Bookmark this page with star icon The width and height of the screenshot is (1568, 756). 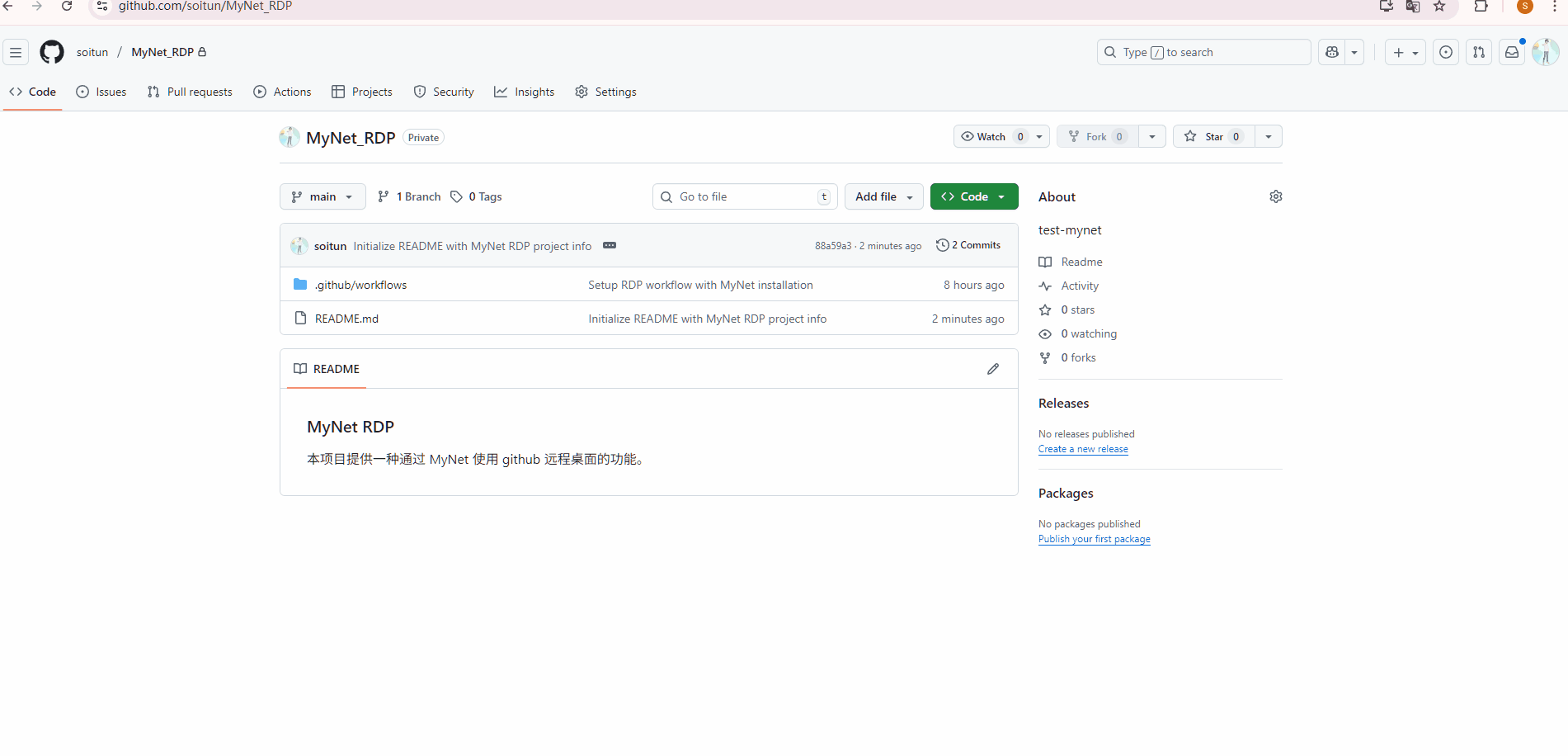click(1439, 7)
